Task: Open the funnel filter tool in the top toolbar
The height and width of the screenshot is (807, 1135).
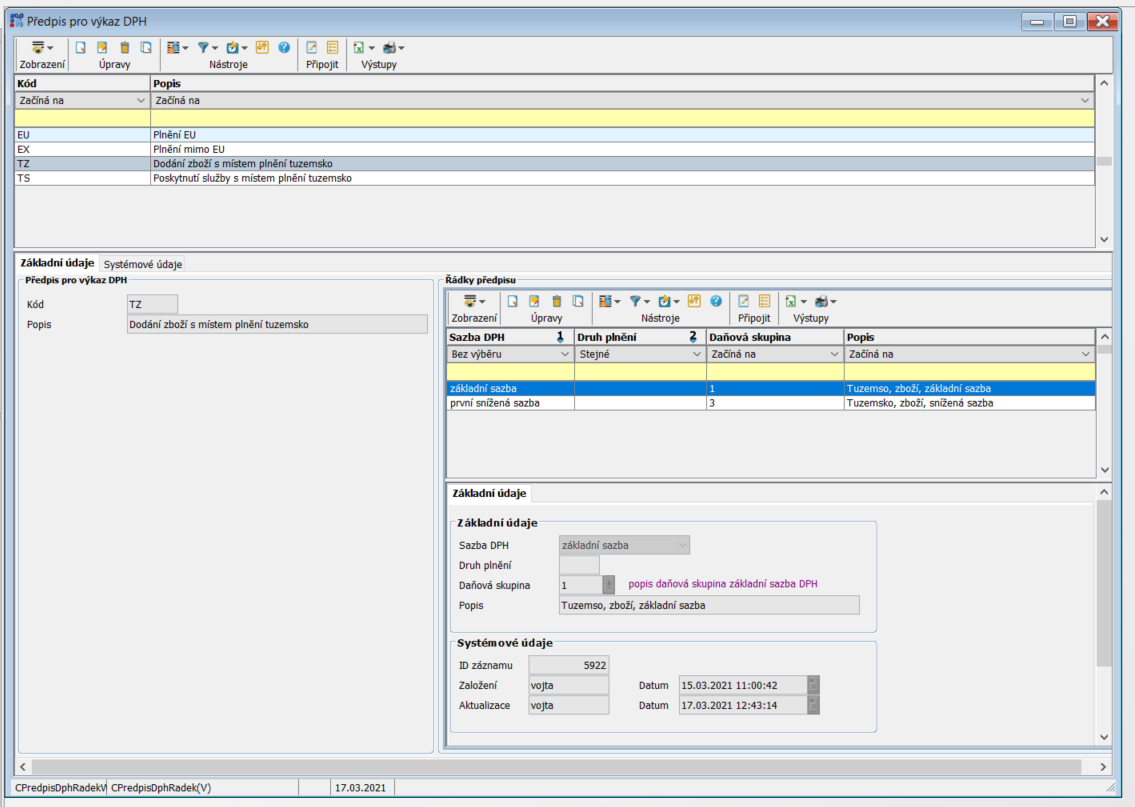Action: click(203, 47)
